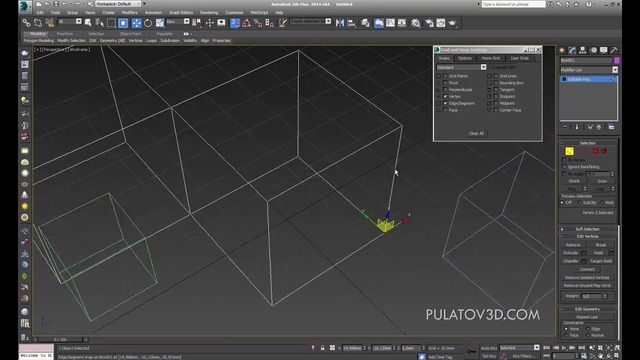Click the time slider 0/100 handle
Image resolution: width=640 pixels, height=360 pixels.
coord(60,340)
